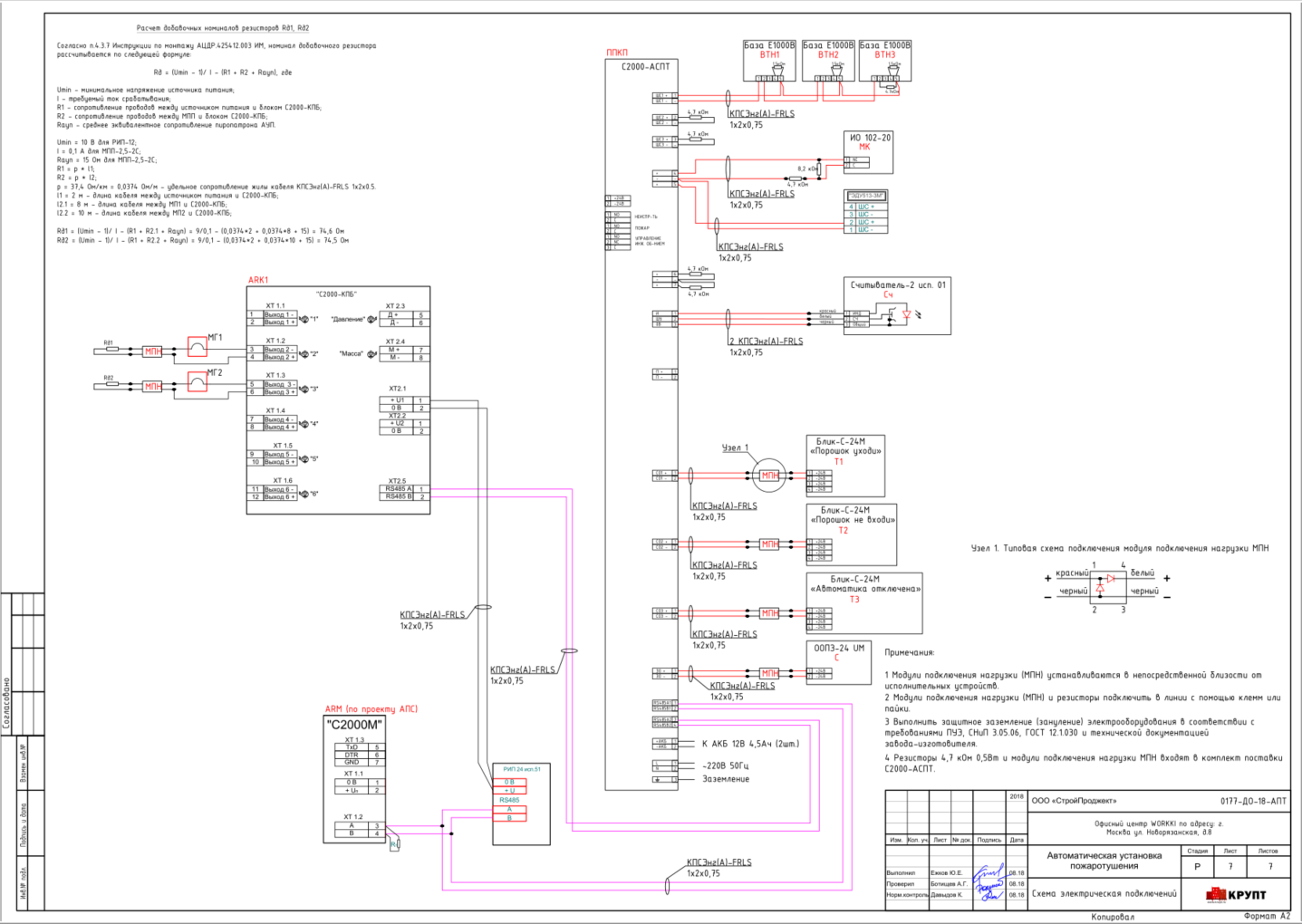Click the "+ U1" terminal in XT2.1
This screenshot has width=1302, height=924.
[396, 400]
